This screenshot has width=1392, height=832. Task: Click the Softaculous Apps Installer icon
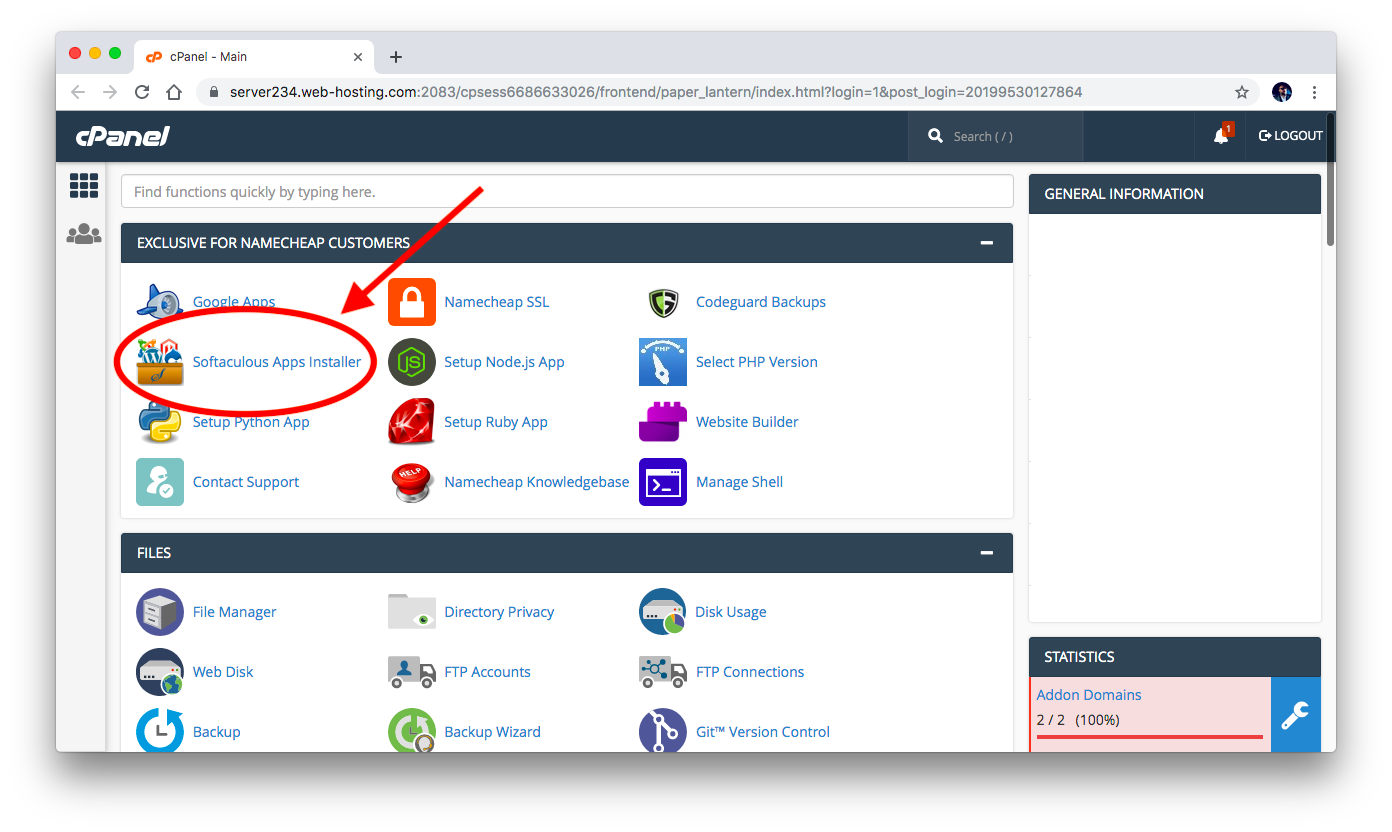[x=160, y=362]
